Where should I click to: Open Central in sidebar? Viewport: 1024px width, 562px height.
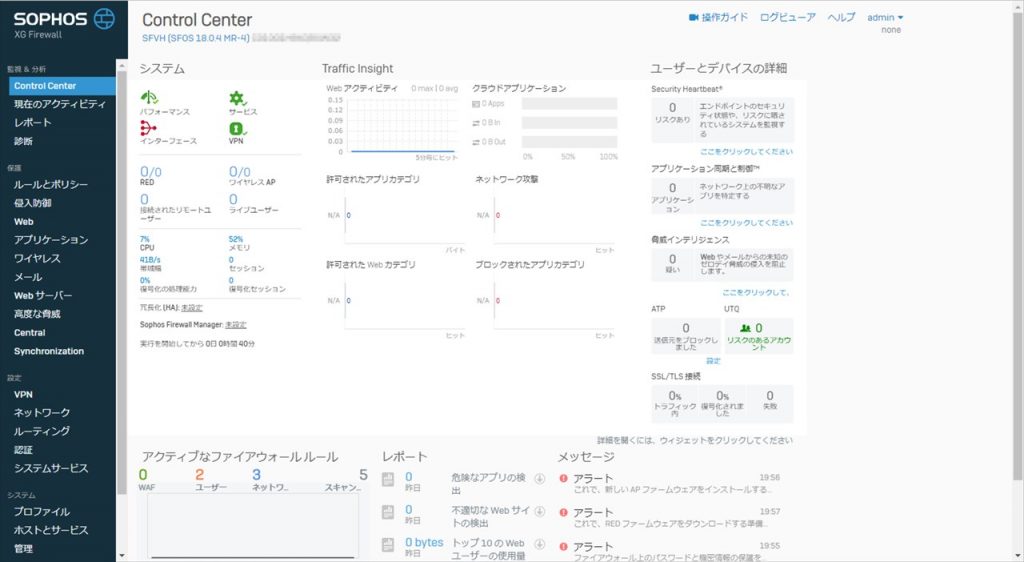click(x=29, y=332)
